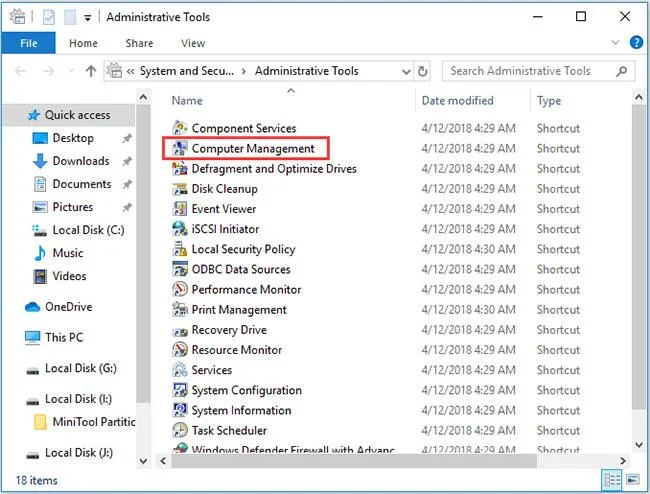Viewport: 650px width, 494px height.
Task: Select the ODBC Data Sources icon
Action: tap(179, 269)
